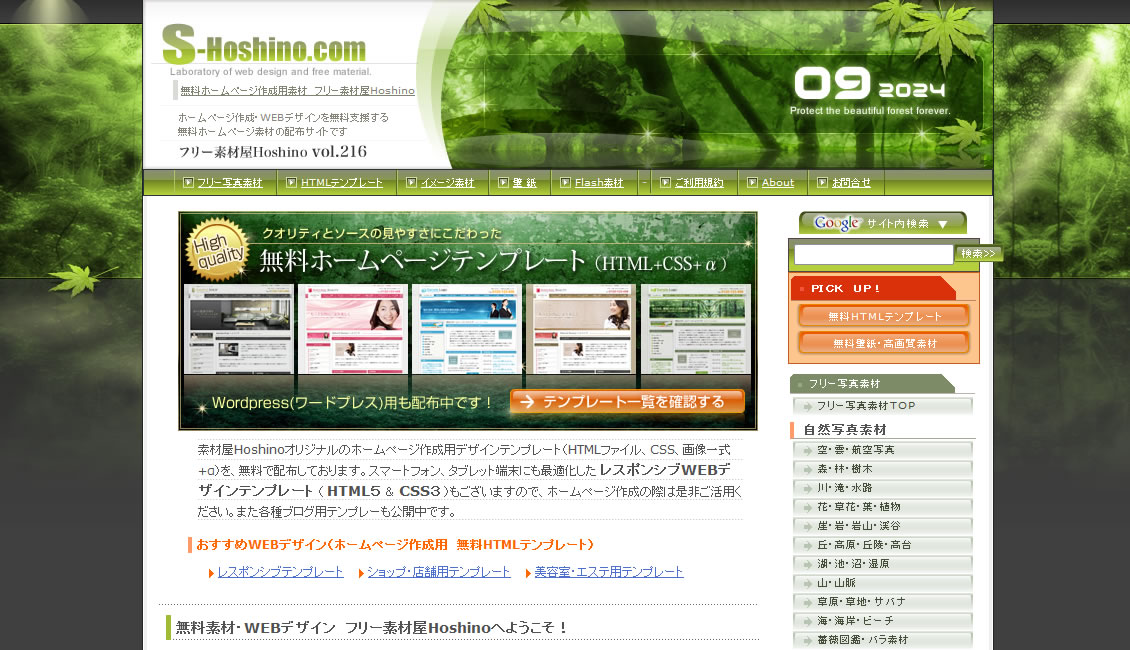
Task: Click the sidebar arrow icon beside 森・林・樹木
Action: click(807, 469)
